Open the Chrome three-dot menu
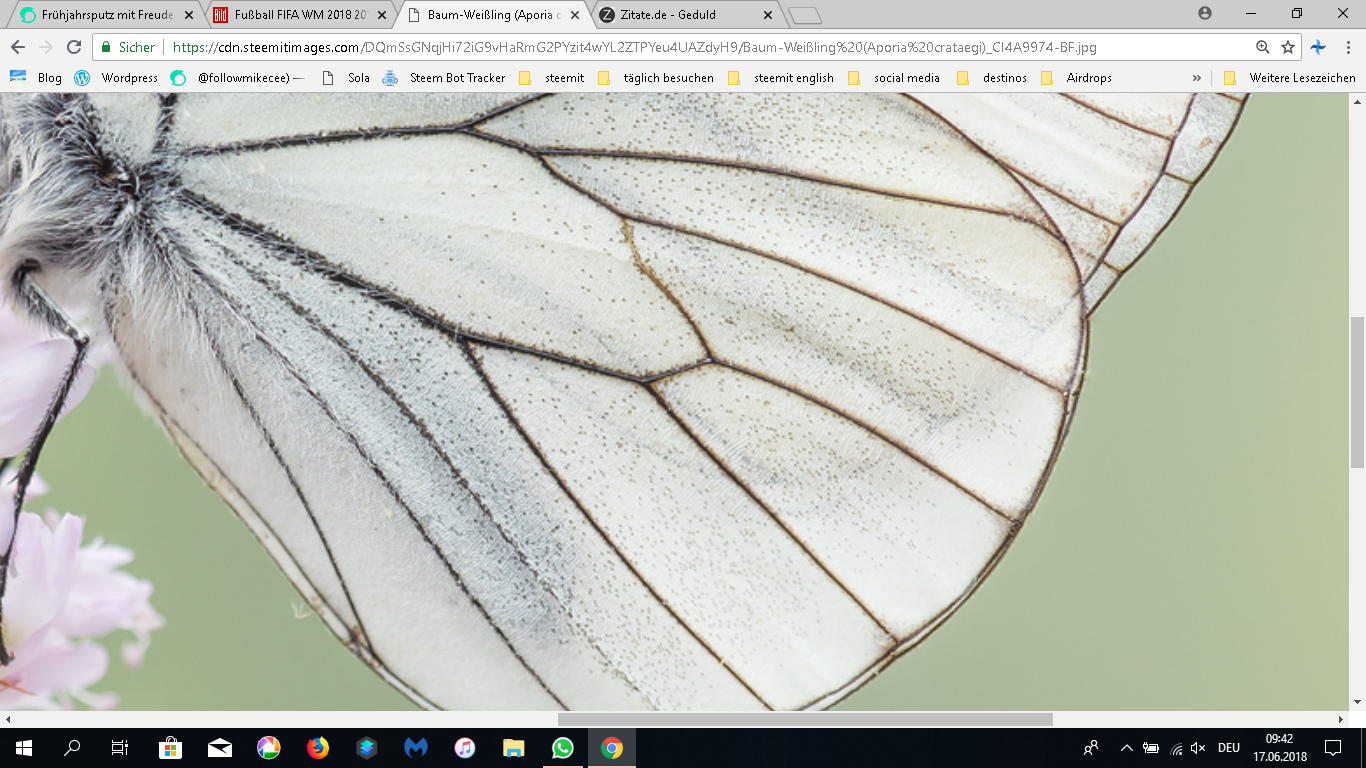Screen dimensions: 1366x768 coord(1347,47)
